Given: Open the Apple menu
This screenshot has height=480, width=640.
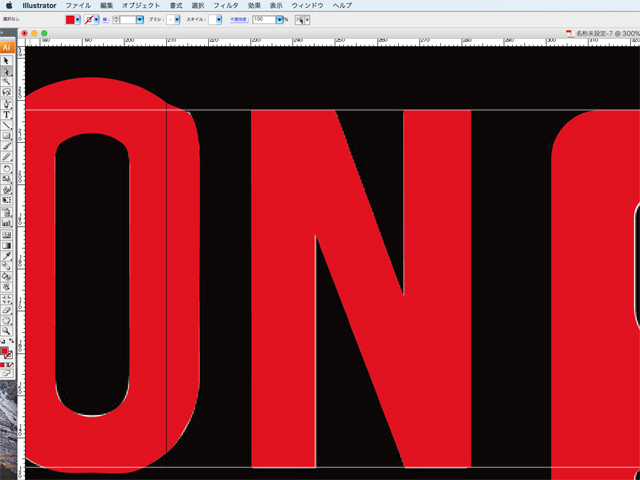Looking at the screenshot, I should tap(9, 5).
